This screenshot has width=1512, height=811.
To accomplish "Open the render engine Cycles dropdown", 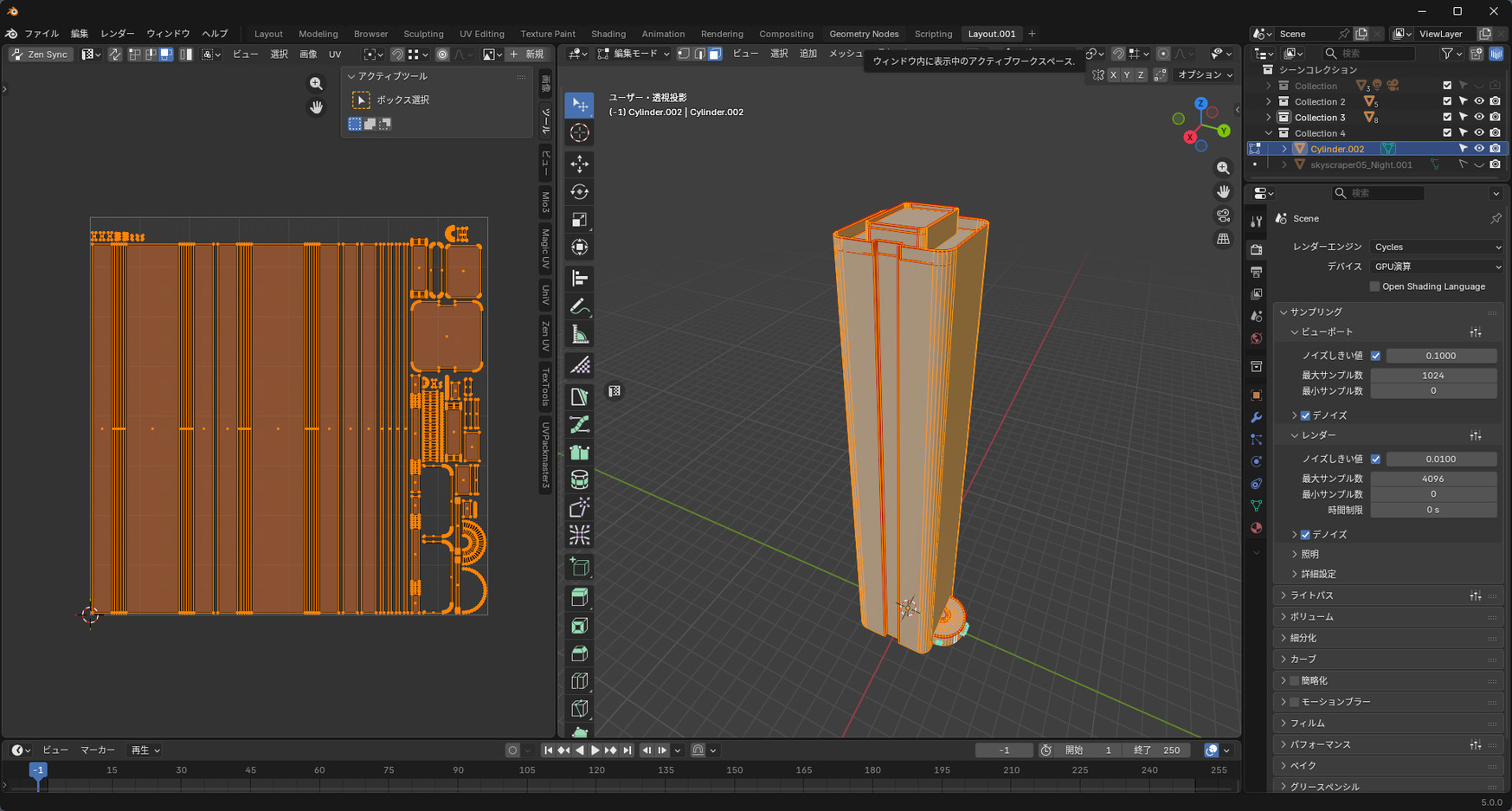I will [x=1436, y=247].
